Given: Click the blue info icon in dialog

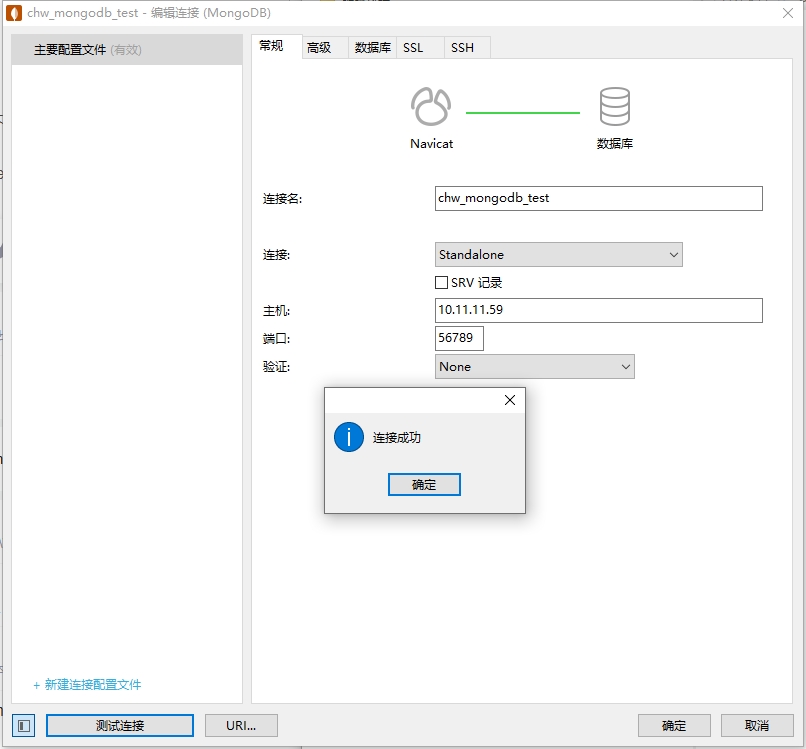Looking at the screenshot, I should [349, 437].
